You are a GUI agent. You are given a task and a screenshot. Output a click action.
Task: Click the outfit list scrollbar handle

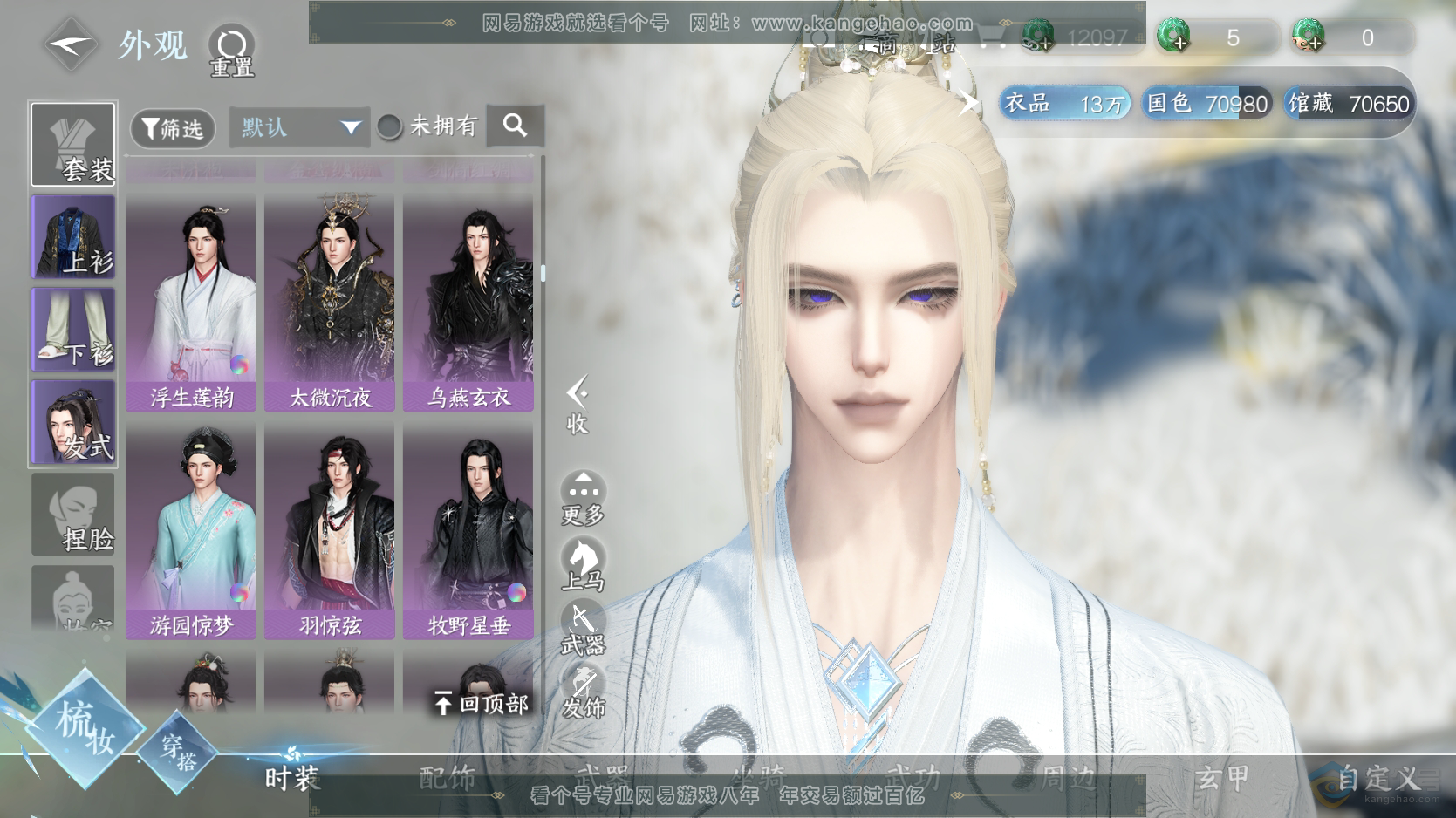[543, 273]
